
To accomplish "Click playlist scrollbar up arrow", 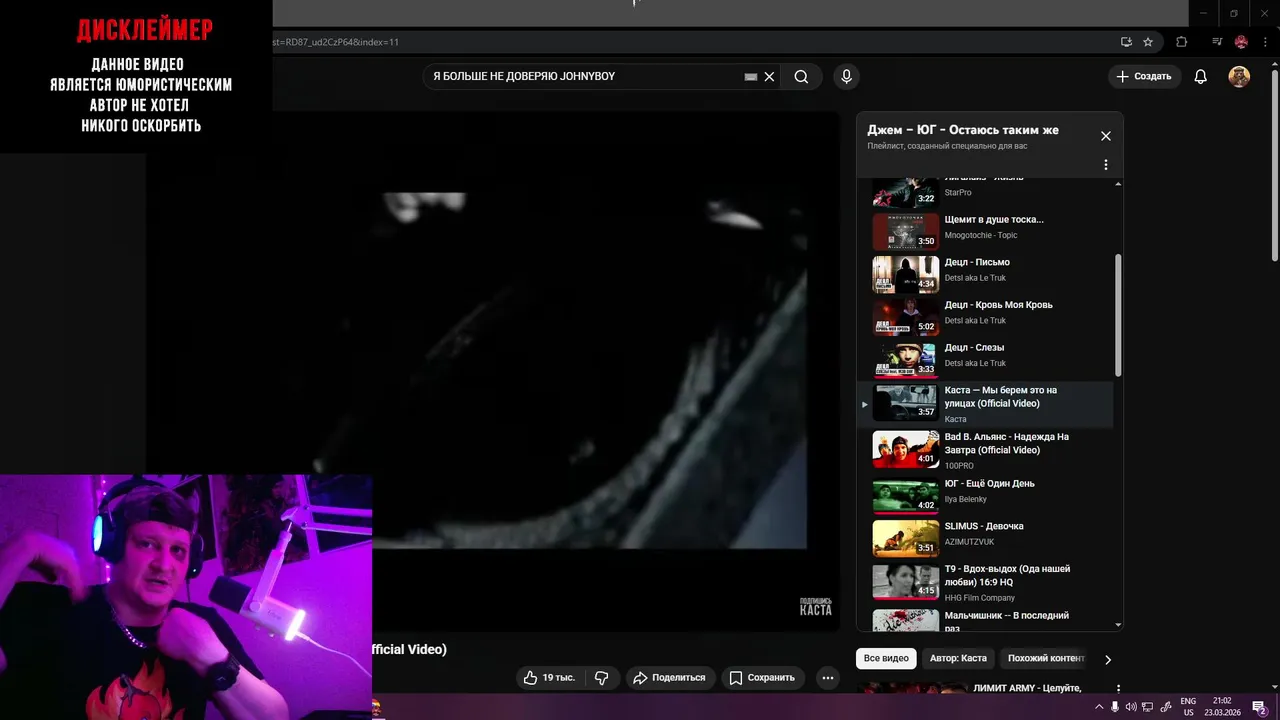I will click(x=1118, y=184).
